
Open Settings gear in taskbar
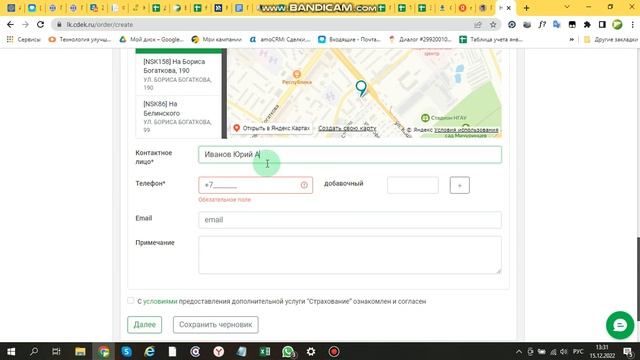click(311, 351)
